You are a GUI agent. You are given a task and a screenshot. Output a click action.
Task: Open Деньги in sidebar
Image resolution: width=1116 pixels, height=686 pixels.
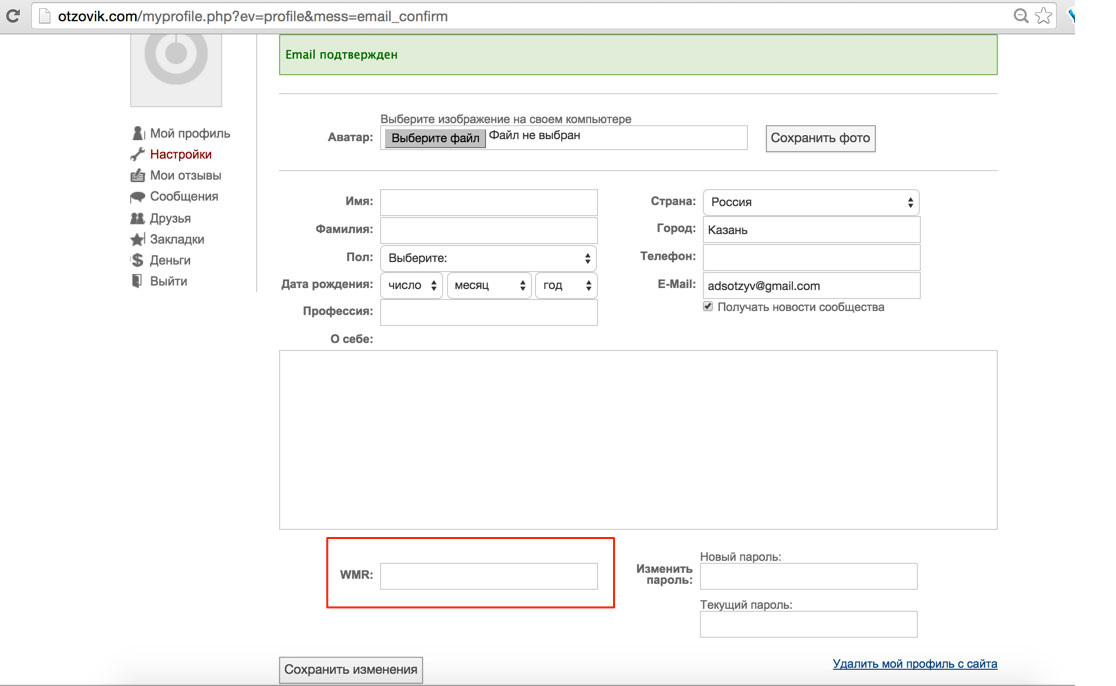coord(170,260)
